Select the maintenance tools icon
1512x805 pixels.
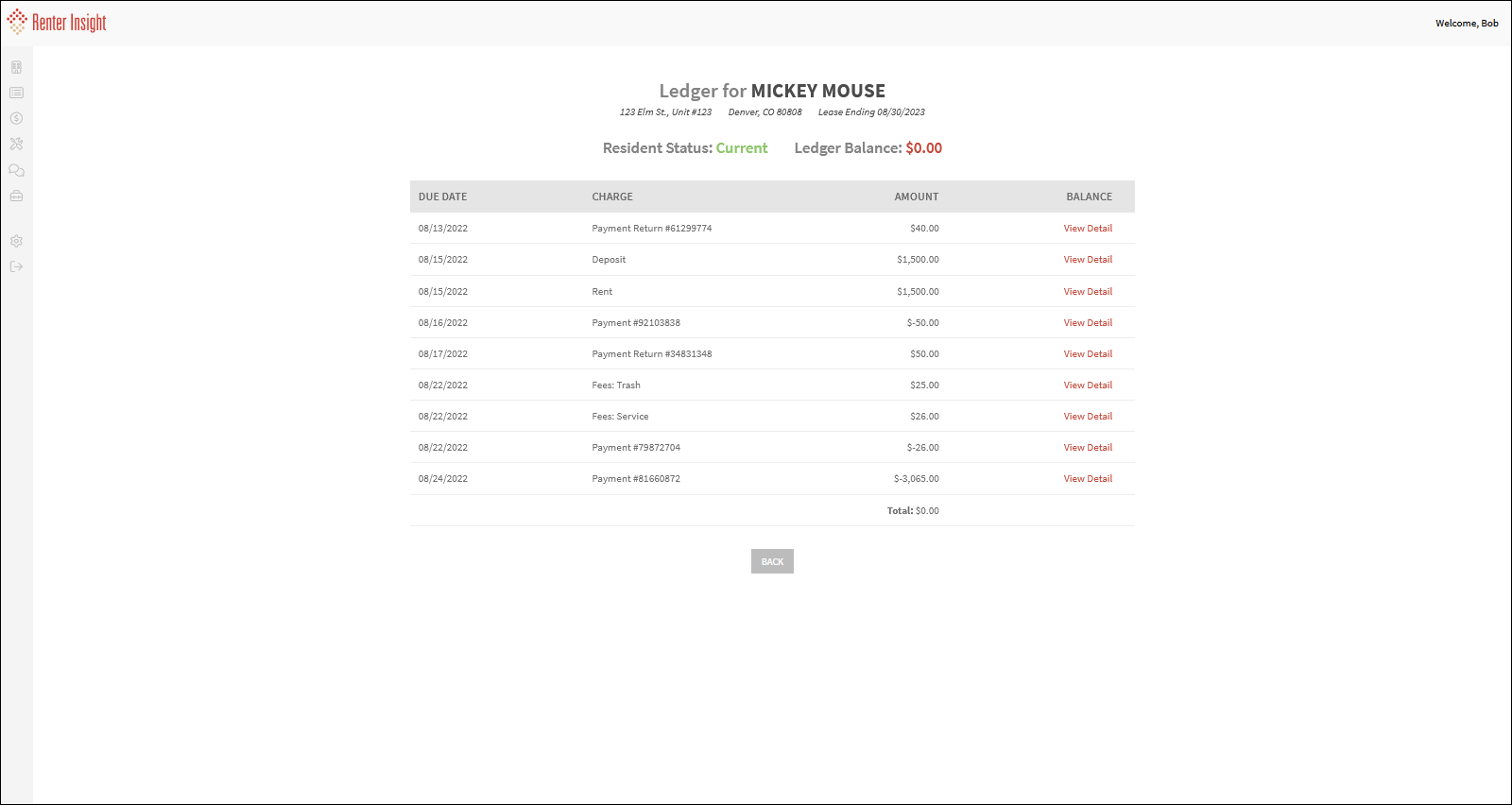pos(16,145)
